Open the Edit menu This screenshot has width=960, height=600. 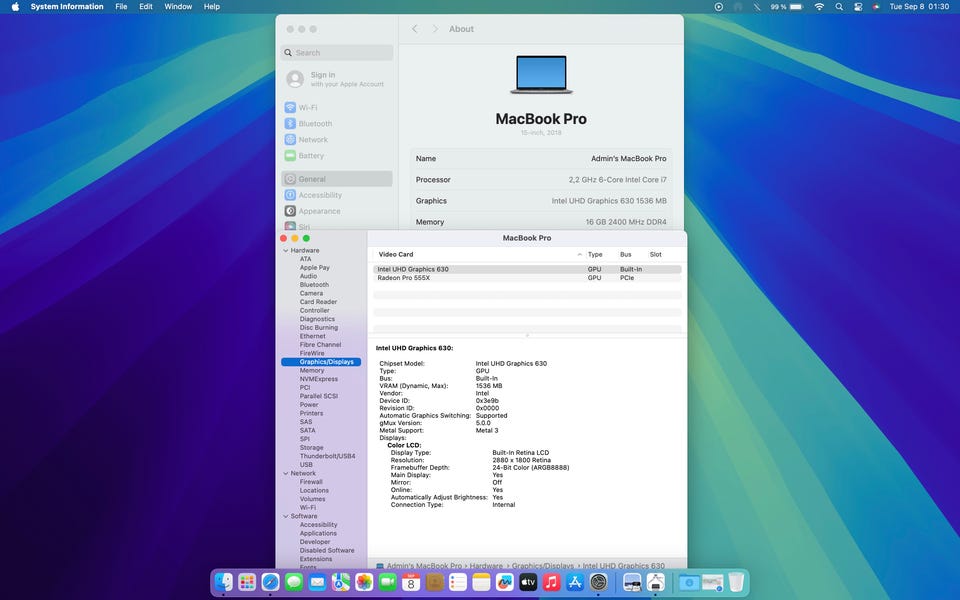tap(146, 7)
